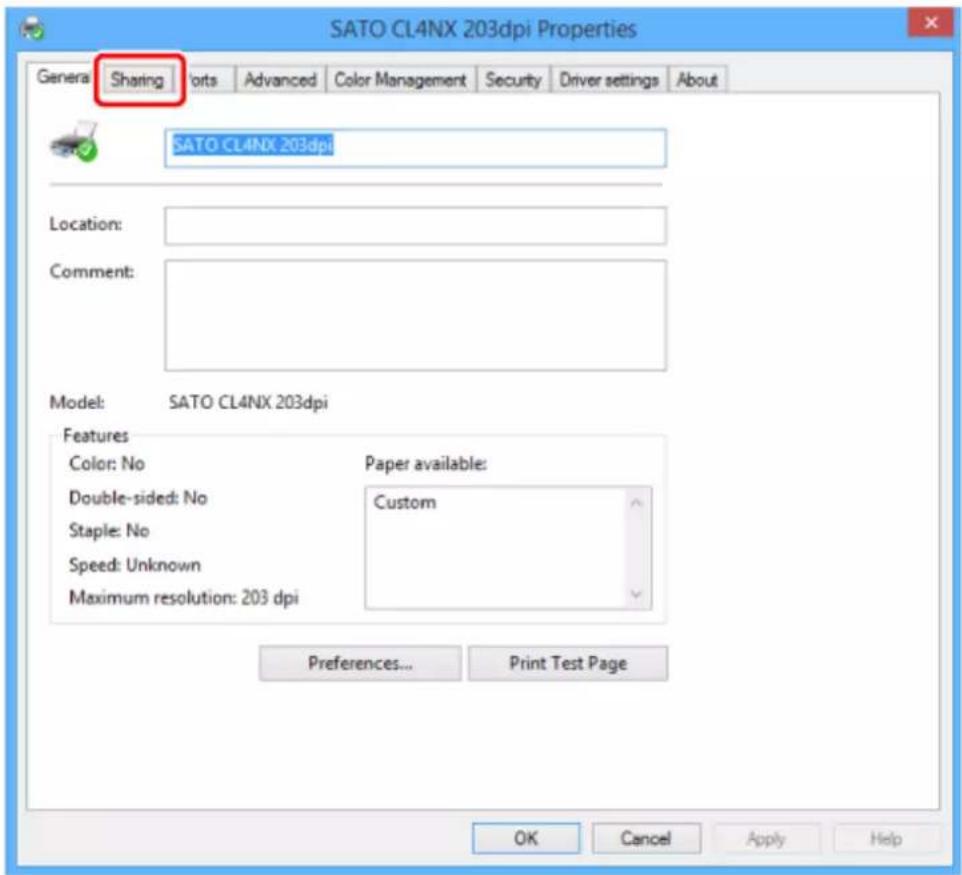Click Print Test Page button
The height and width of the screenshot is (875, 962).
(568, 663)
